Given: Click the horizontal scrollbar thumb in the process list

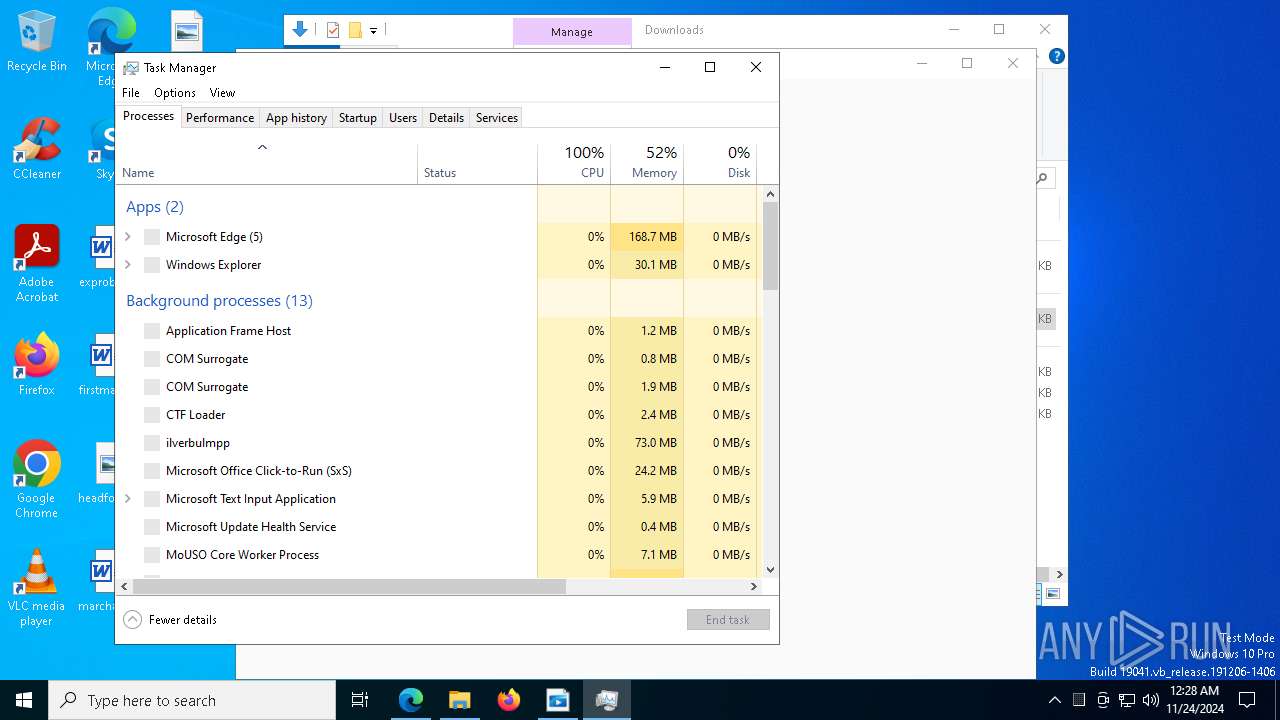Looking at the screenshot, I should 349,586.
